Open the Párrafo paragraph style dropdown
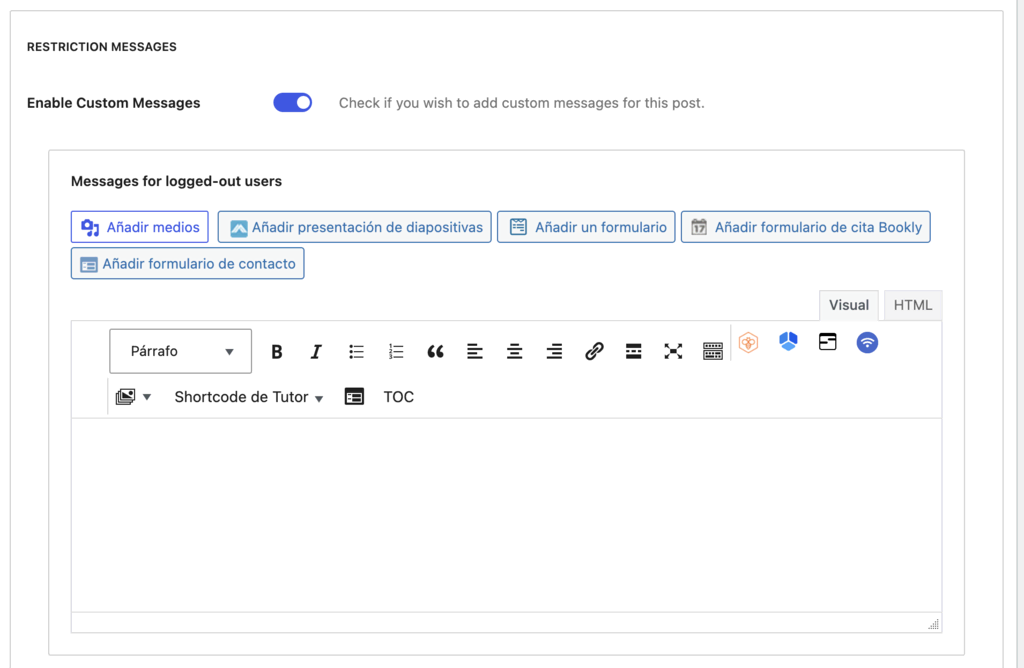1024x668 pixels. pyautogui.click(x=180, y=351)
